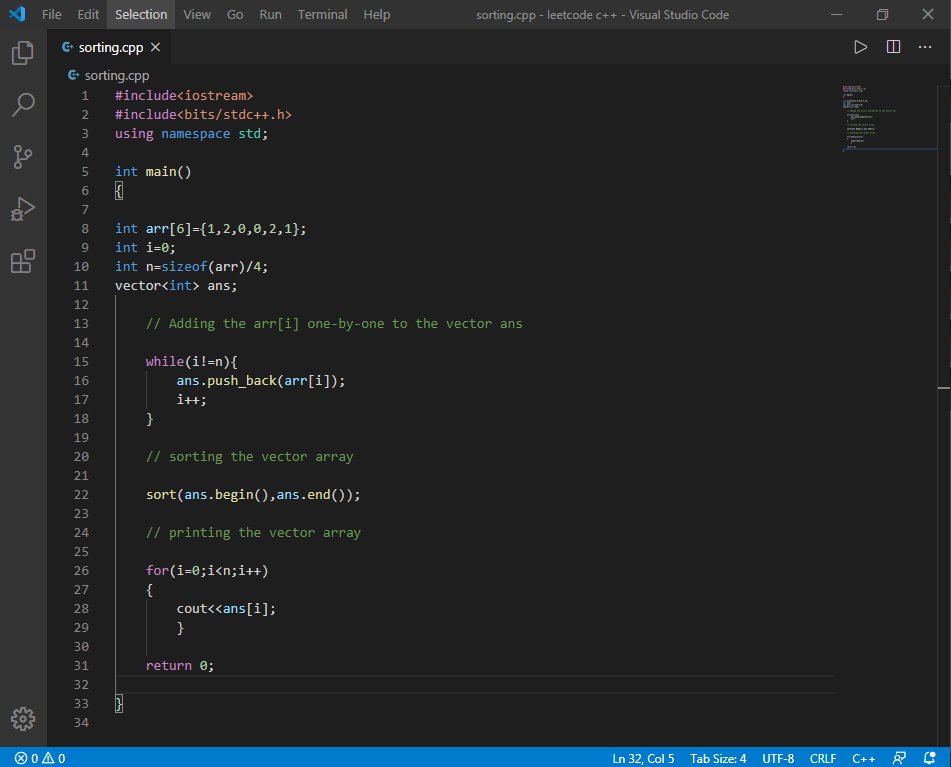Viewport: 951px width, 767px height.
Task: Click the VS Code logo icon
Action: [17, 14]
